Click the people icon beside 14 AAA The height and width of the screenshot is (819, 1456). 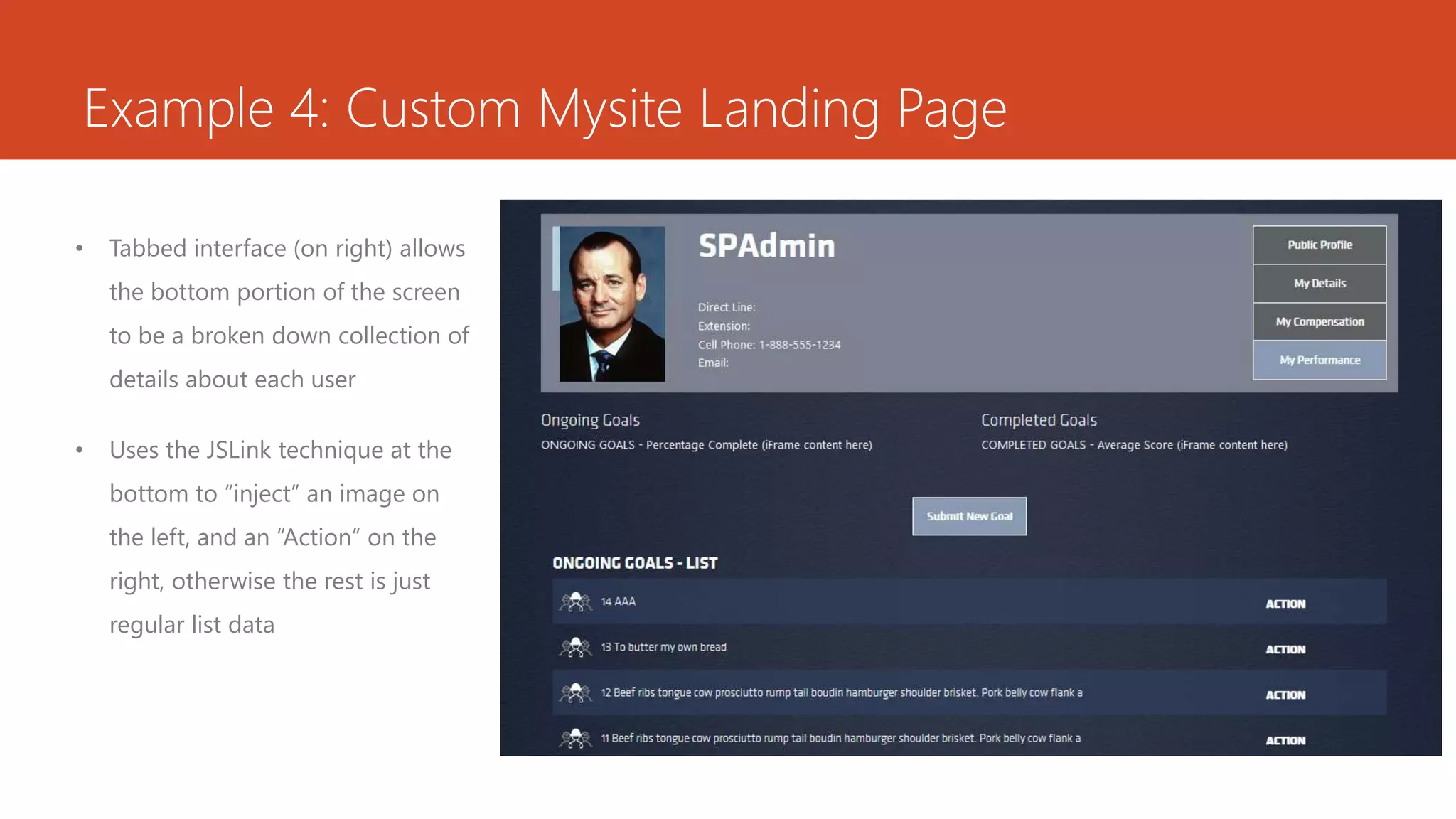point(575,602)
